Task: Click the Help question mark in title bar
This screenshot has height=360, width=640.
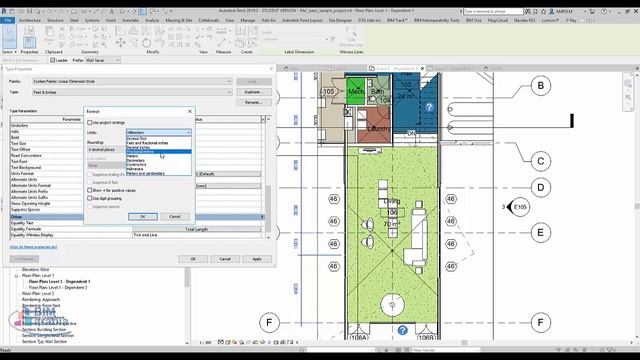Action: [x=604, y=11]
